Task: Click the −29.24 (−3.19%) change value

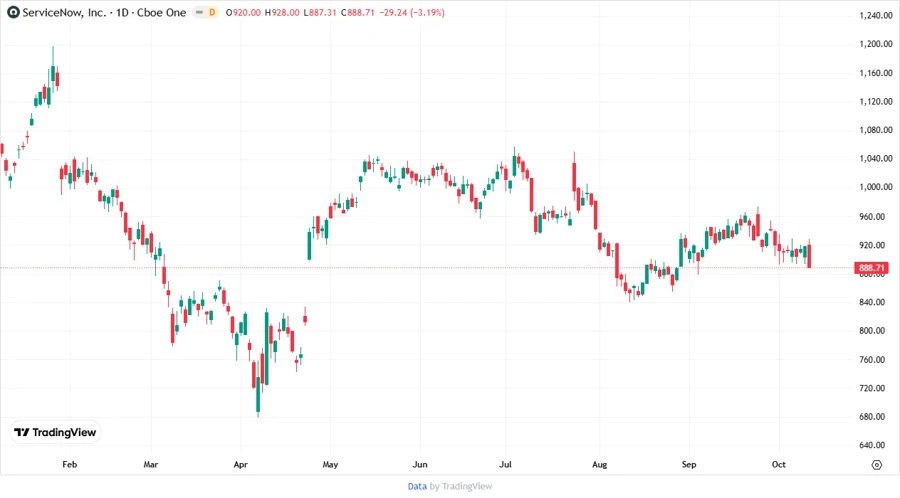Action: [415, 12]
